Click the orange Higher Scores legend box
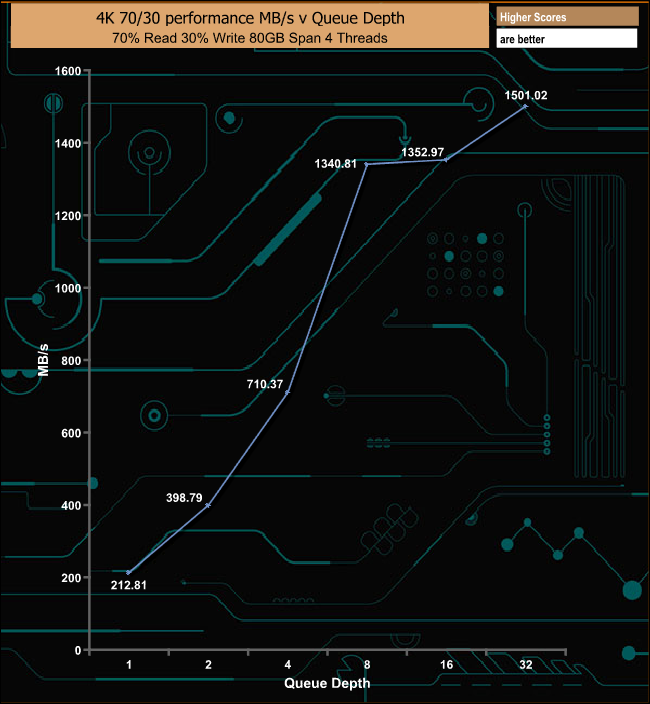This screenshot has width=650, height=704. point(566,17)
